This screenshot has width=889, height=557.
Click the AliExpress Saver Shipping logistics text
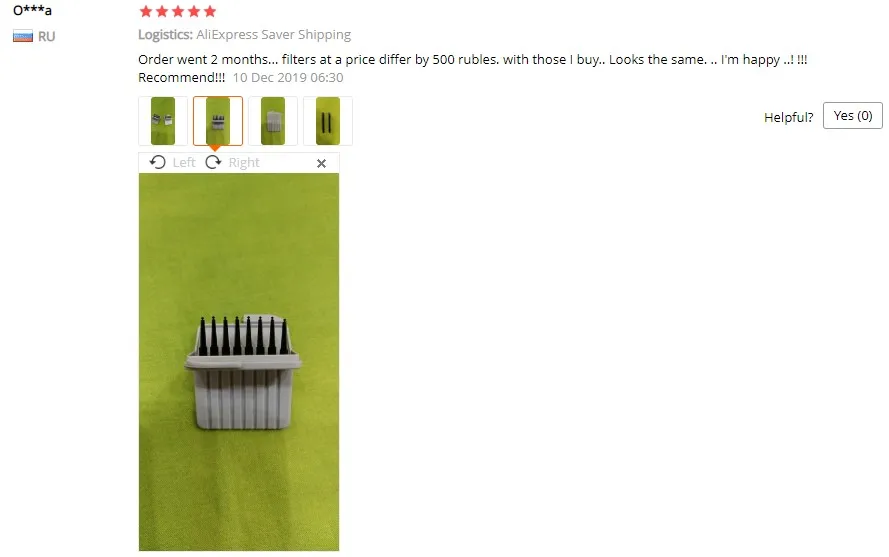(x=273, y=35)
